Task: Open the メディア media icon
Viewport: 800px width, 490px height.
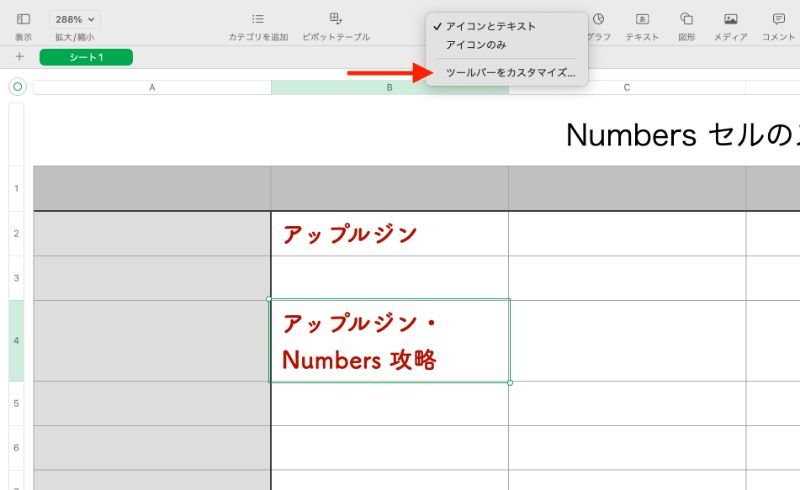Action: [731, 19]
